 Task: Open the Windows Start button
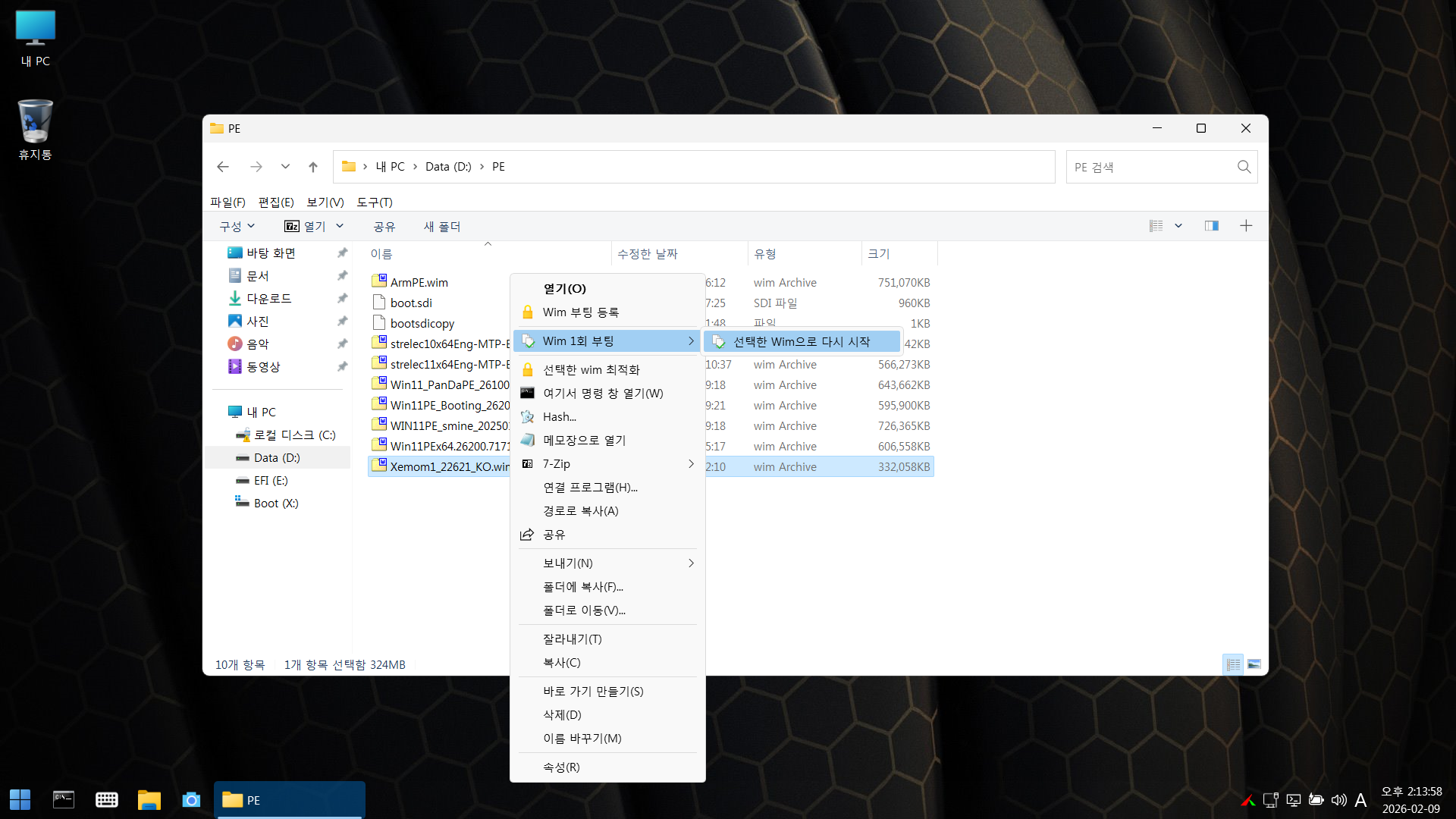[x=20, y=800]
